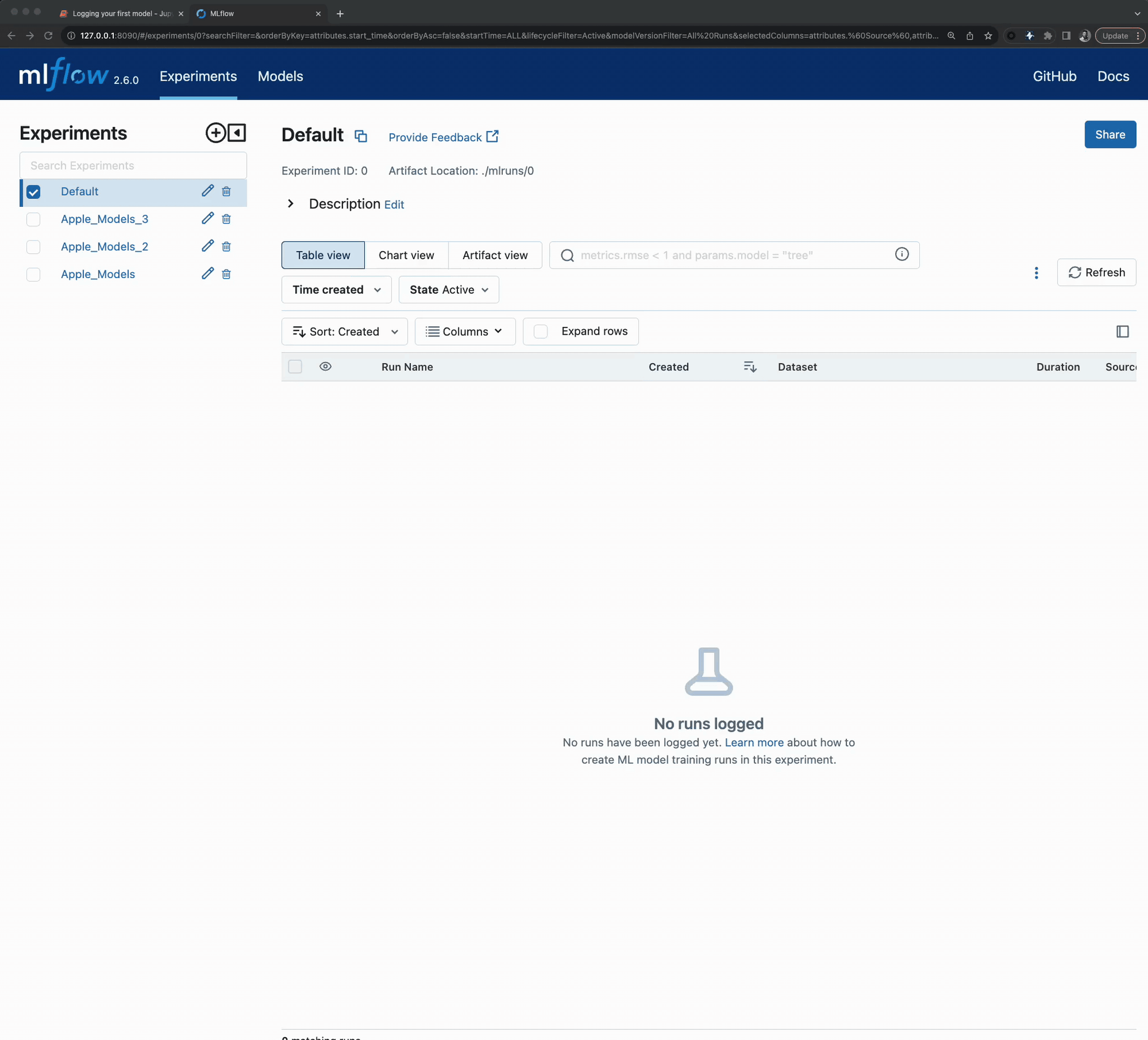The height and width of the screenshot is (1040, 1148).
Task: Click the Search Experiments input field
Action: point(133,166)
